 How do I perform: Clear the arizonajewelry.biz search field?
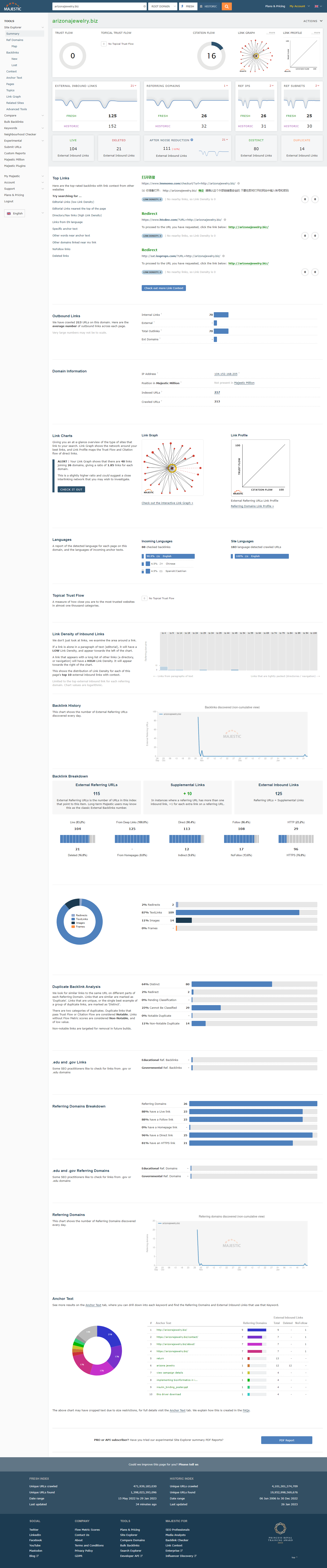(x=145, y=6)
